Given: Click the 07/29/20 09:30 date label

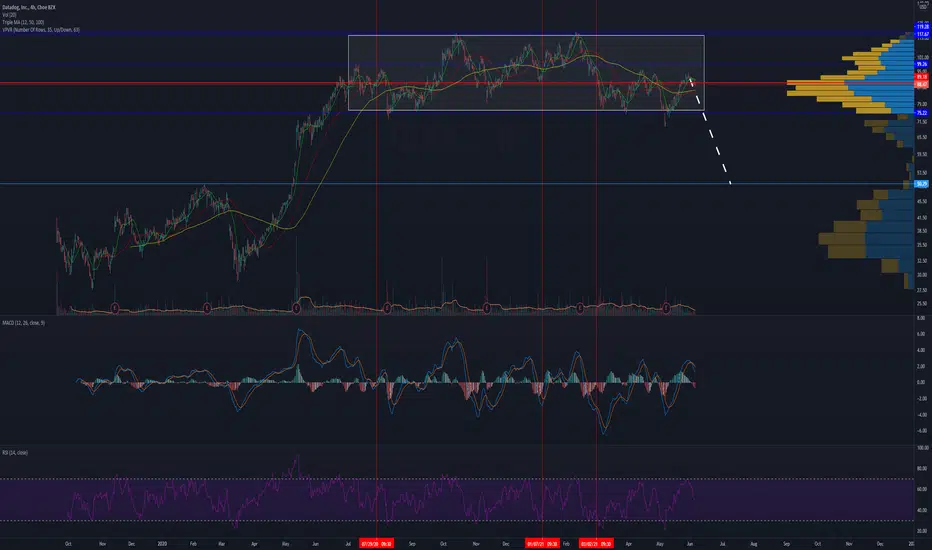Looking at the screenshot, I should [376, 543].
